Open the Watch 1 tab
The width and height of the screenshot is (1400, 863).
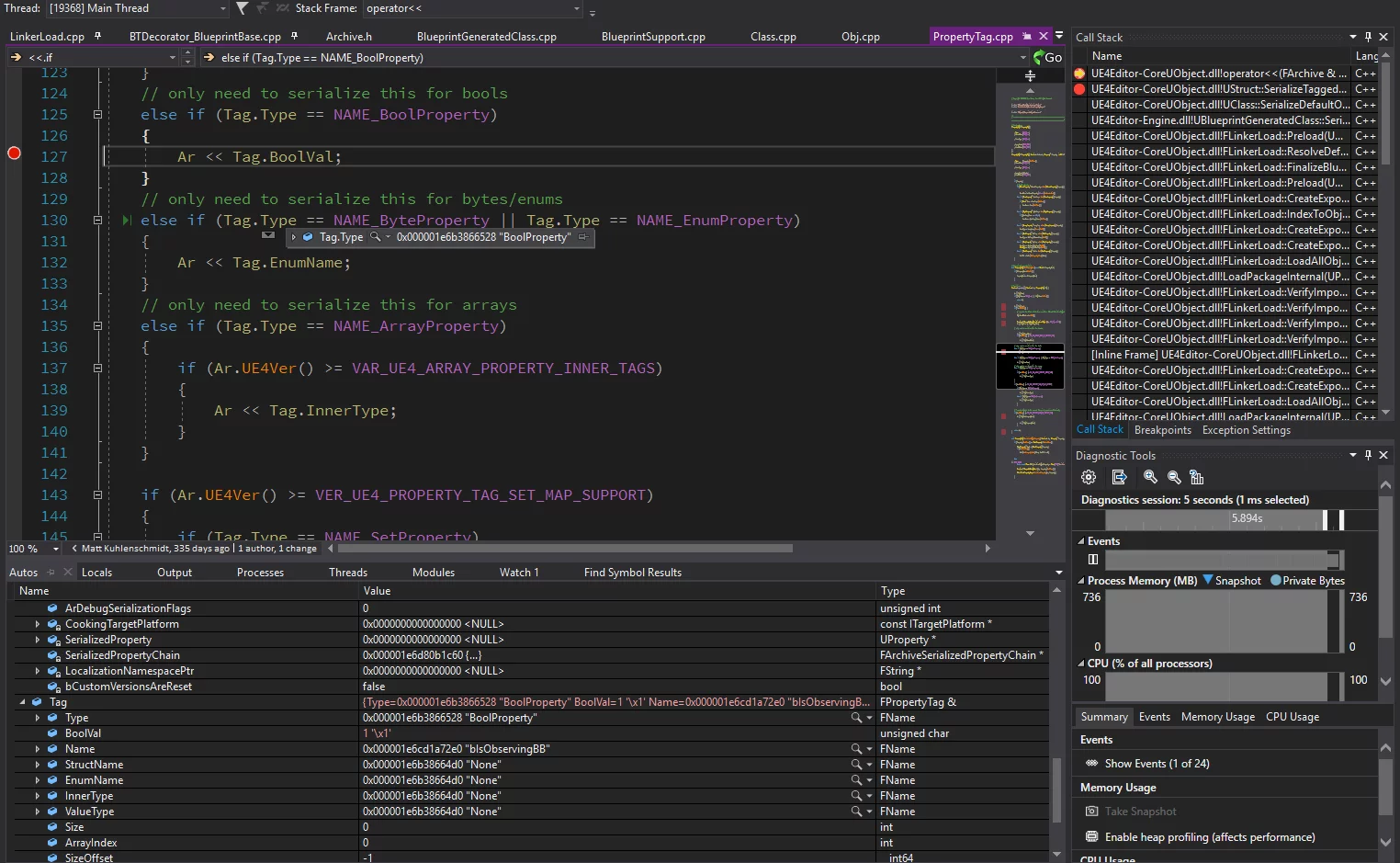pos(519,573)
